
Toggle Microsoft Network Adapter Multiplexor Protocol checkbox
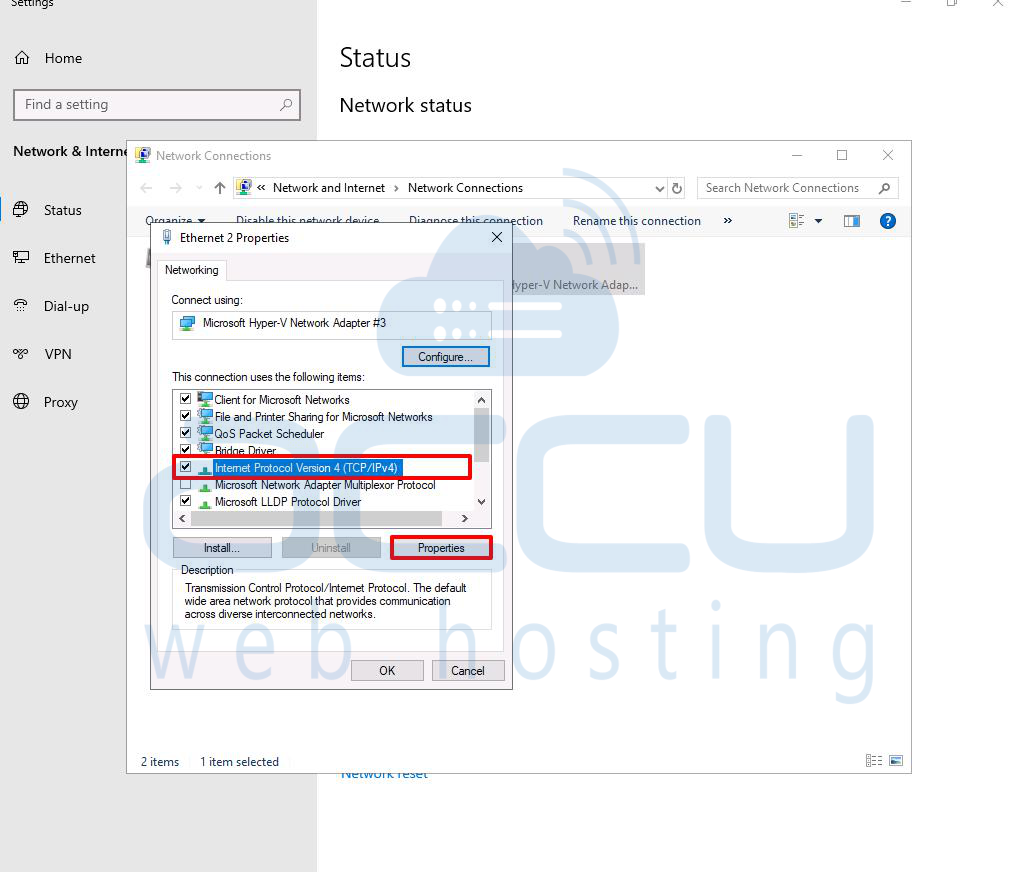pyautogui.click(x=186, y=484)
